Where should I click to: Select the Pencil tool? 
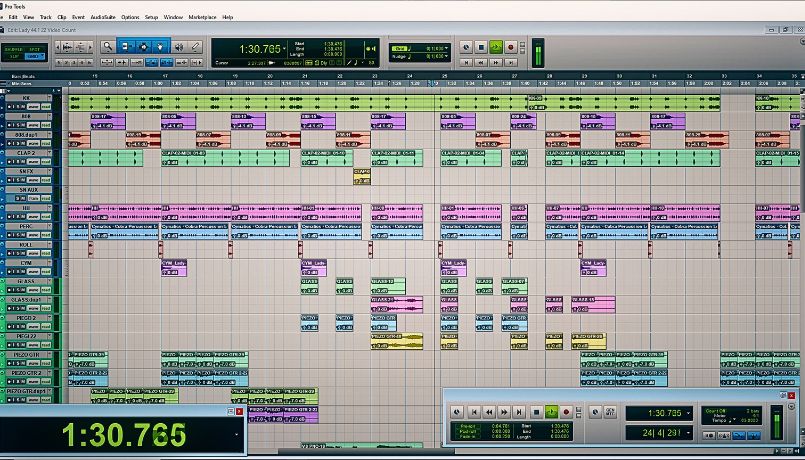pyautogui.click(x=193, y=45)
